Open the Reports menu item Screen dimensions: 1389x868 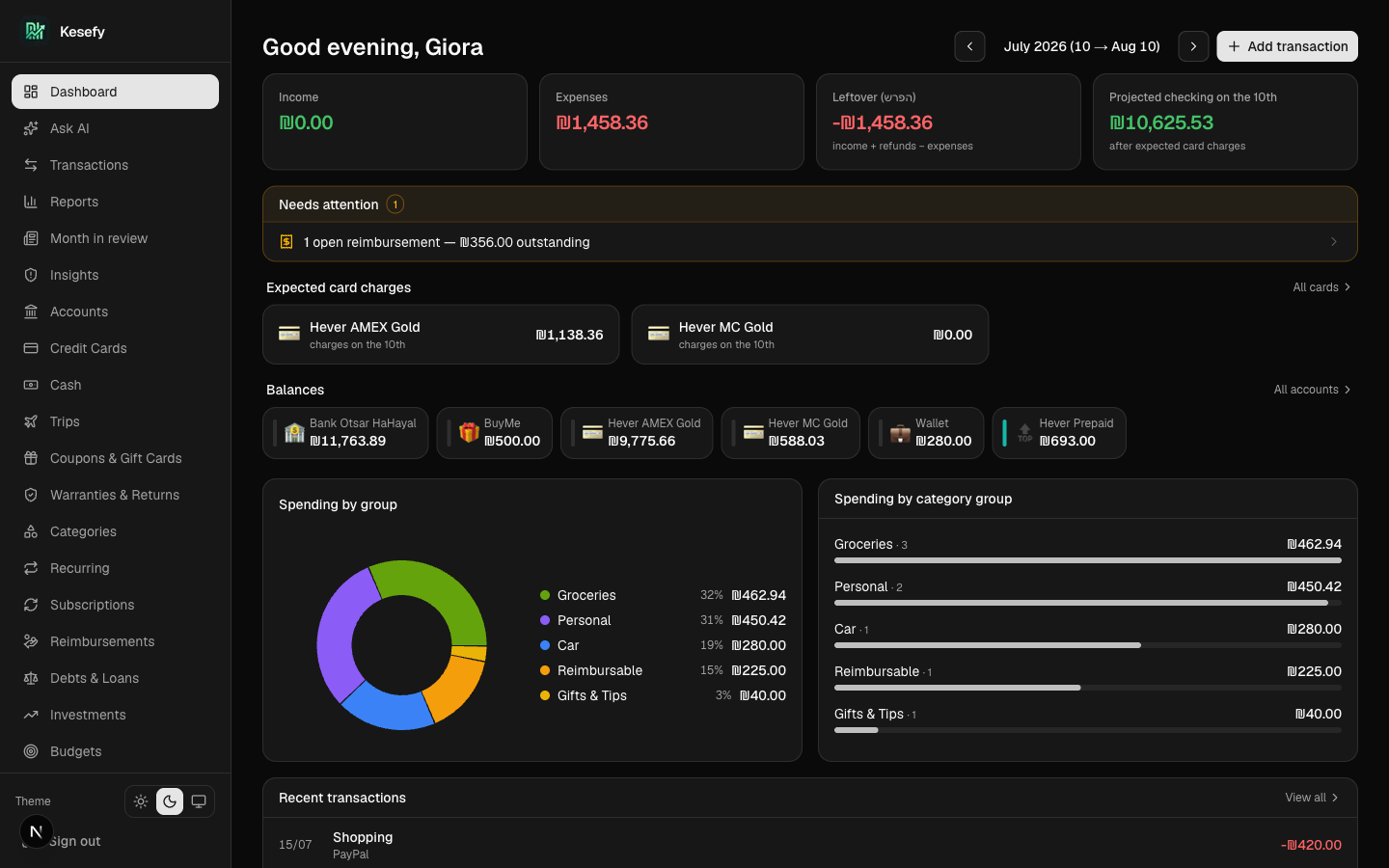point(115,202)
